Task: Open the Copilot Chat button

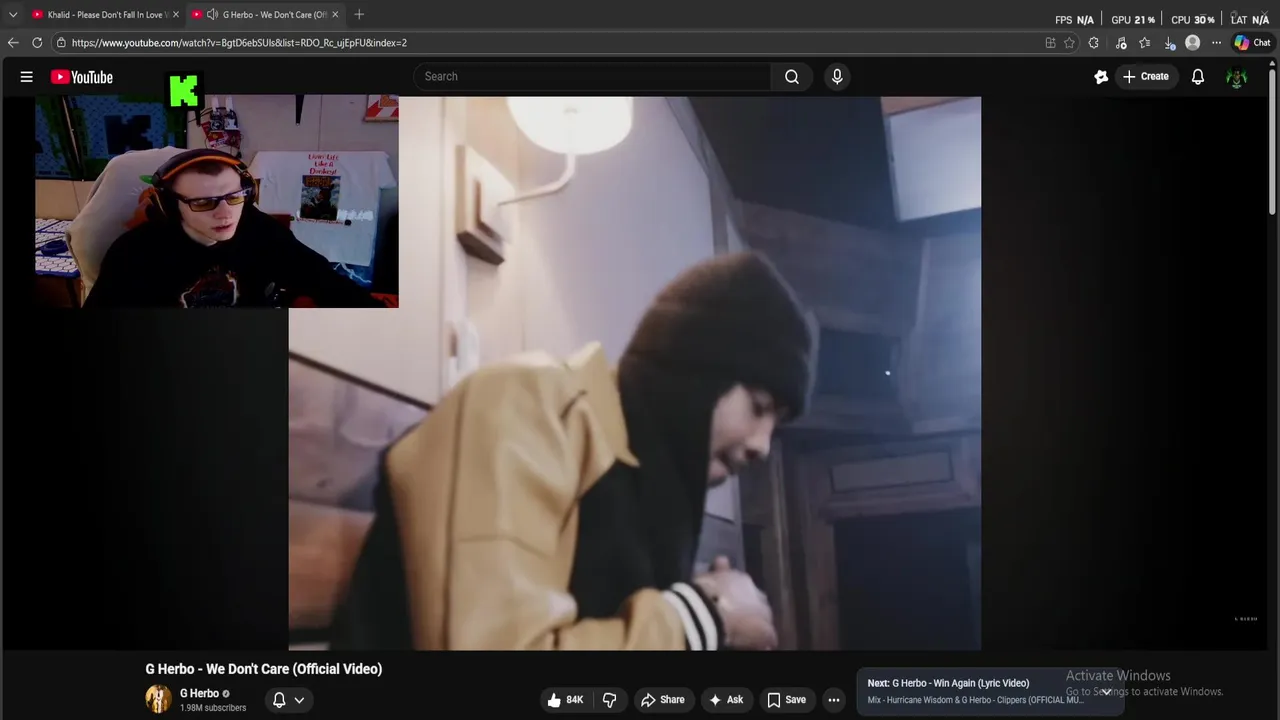Action: point(1252,43)
